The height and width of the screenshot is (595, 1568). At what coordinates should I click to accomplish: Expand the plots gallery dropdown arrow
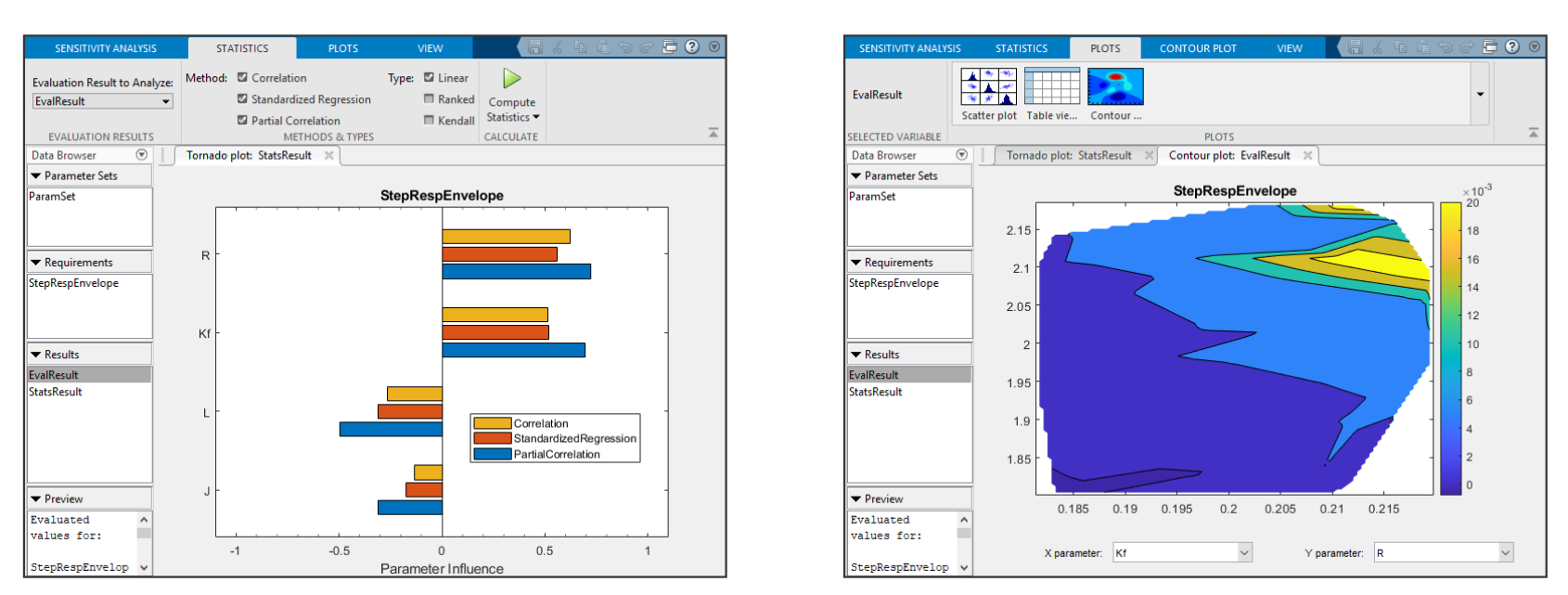click(x=1480, y=94)
